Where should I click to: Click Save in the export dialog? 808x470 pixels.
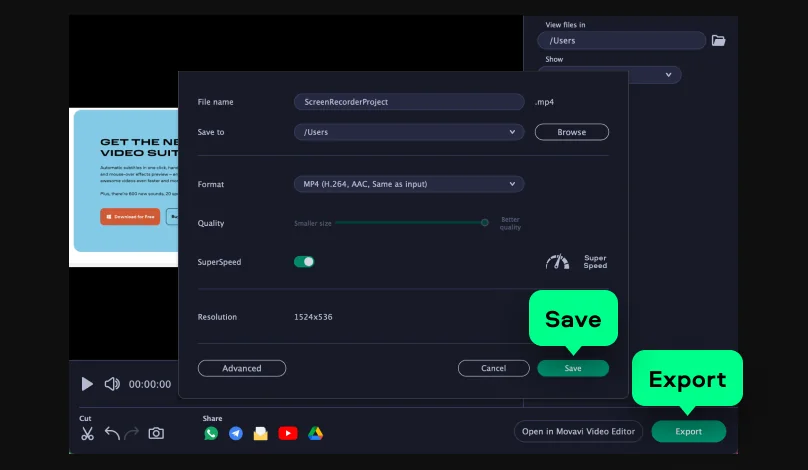pos(573,368)
